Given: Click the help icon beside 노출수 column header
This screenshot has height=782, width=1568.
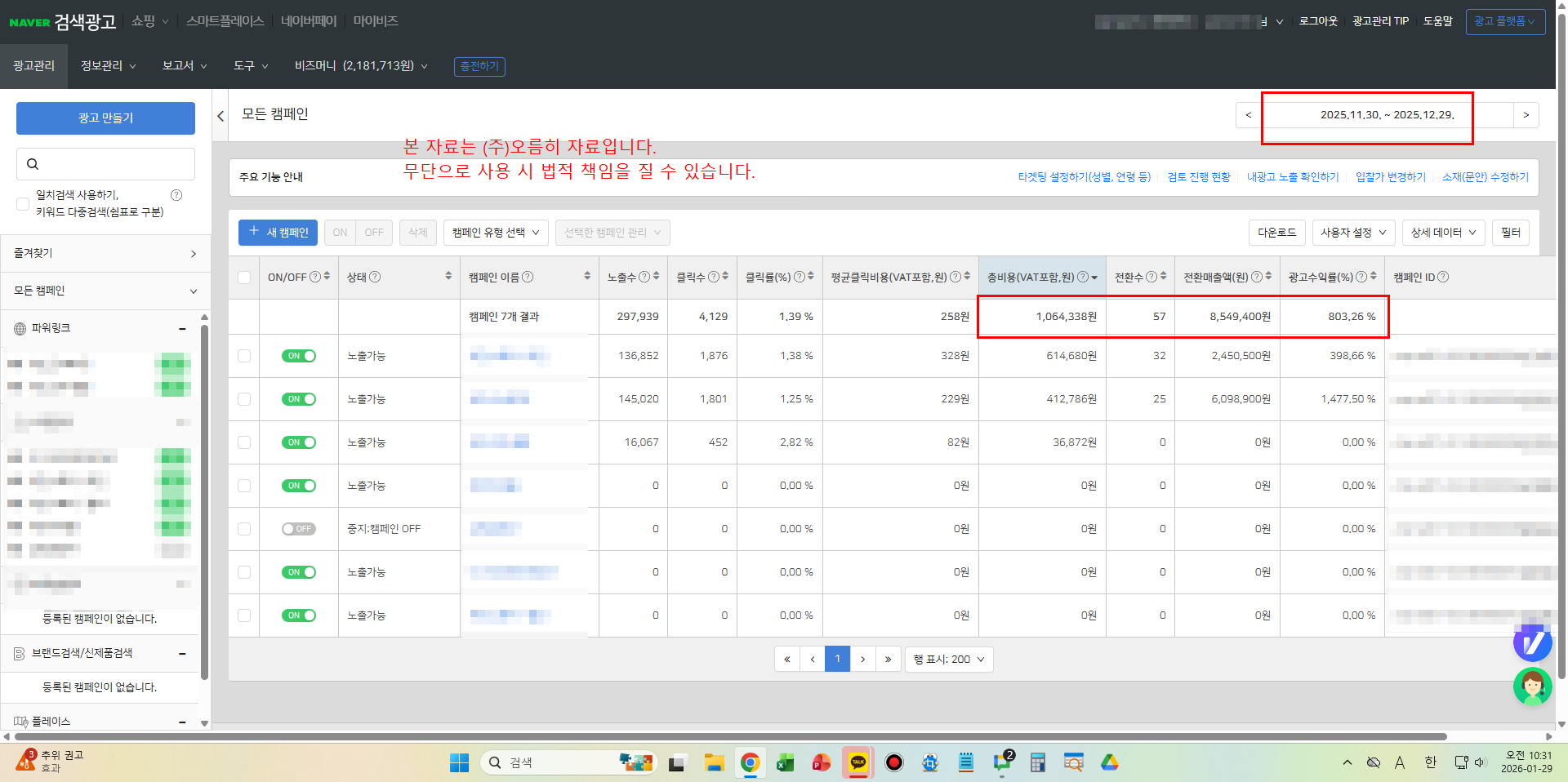Looking at the screenshot, I should 644,277.
